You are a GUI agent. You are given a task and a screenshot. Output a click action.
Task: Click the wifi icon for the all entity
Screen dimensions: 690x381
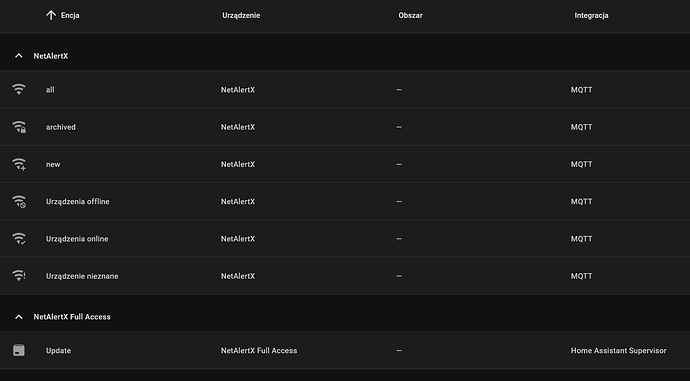[18, 89]
